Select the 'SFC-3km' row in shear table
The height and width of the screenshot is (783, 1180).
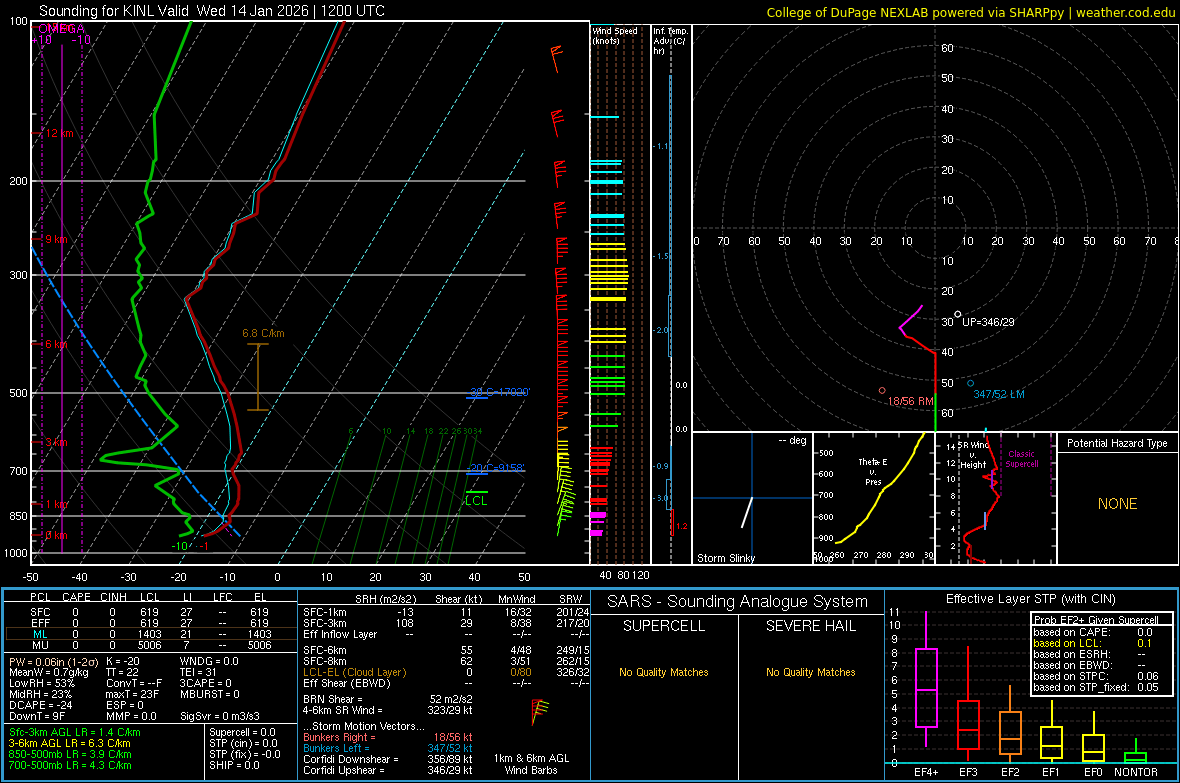(444, 623)
